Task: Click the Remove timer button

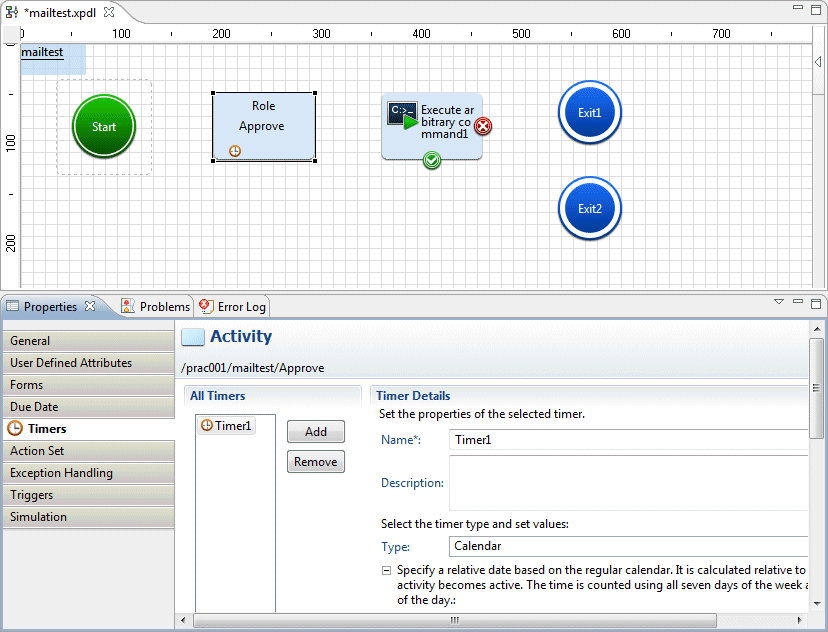Action: [316, 462]
